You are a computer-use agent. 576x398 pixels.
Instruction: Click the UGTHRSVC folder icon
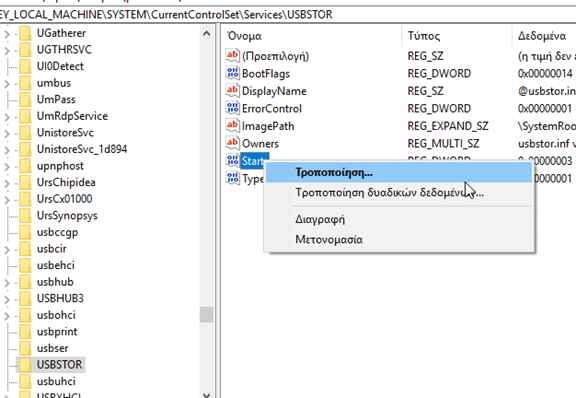pyautogui.click(x=25, y=50)
